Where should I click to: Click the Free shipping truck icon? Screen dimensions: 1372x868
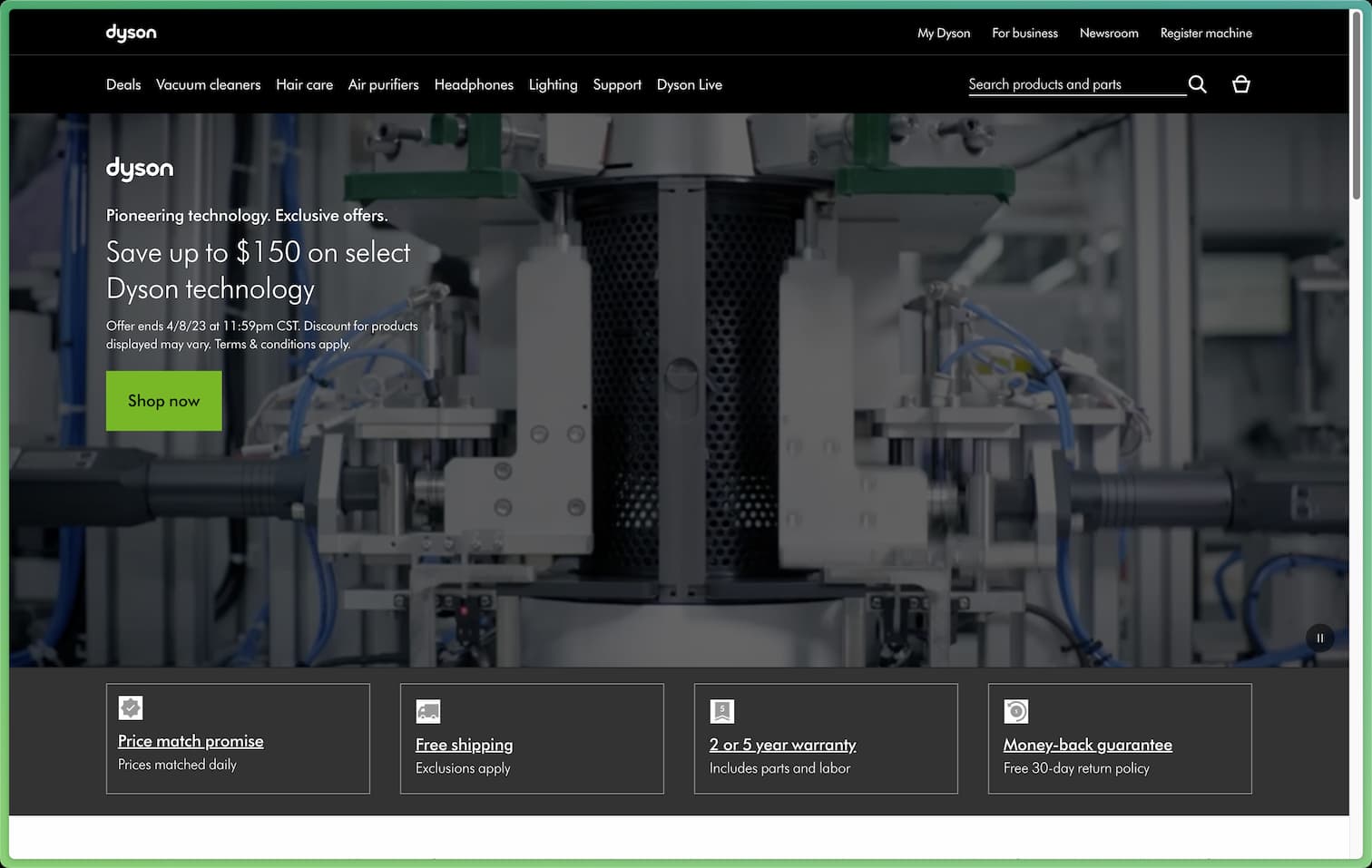pyautogui.click(x=428, y=711)
